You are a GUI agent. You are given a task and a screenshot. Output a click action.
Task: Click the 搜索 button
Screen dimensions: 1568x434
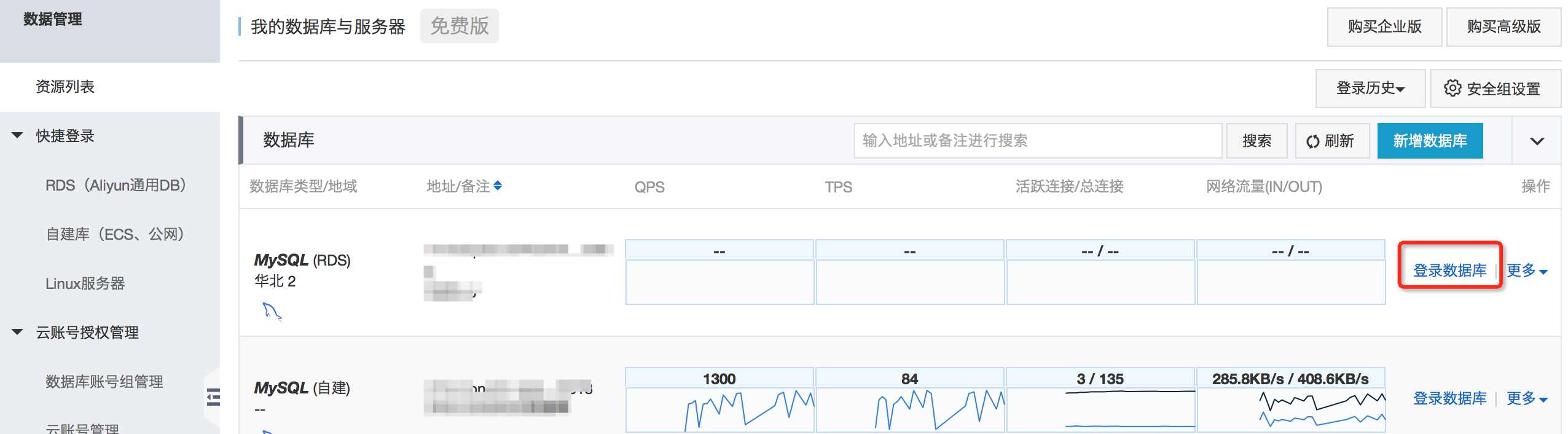coord(1256,141)
